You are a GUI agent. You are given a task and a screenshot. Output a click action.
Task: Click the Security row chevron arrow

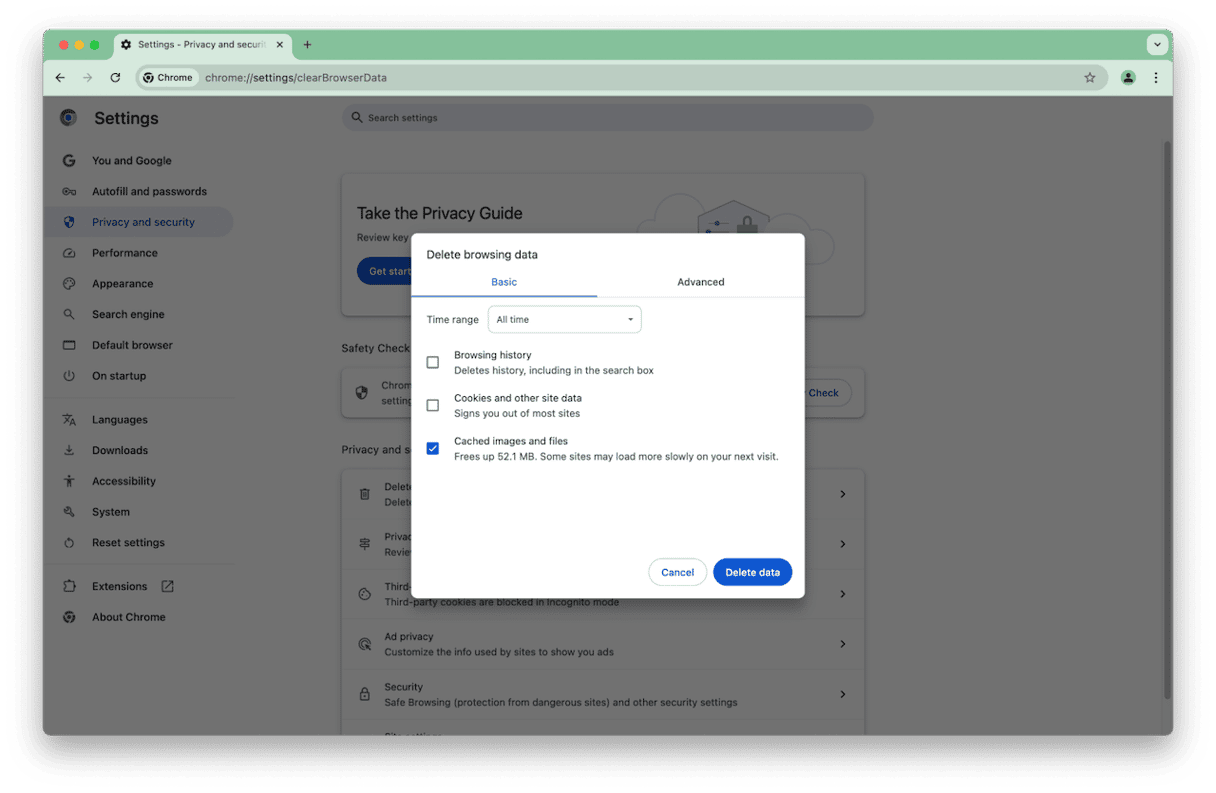[843, 694]
